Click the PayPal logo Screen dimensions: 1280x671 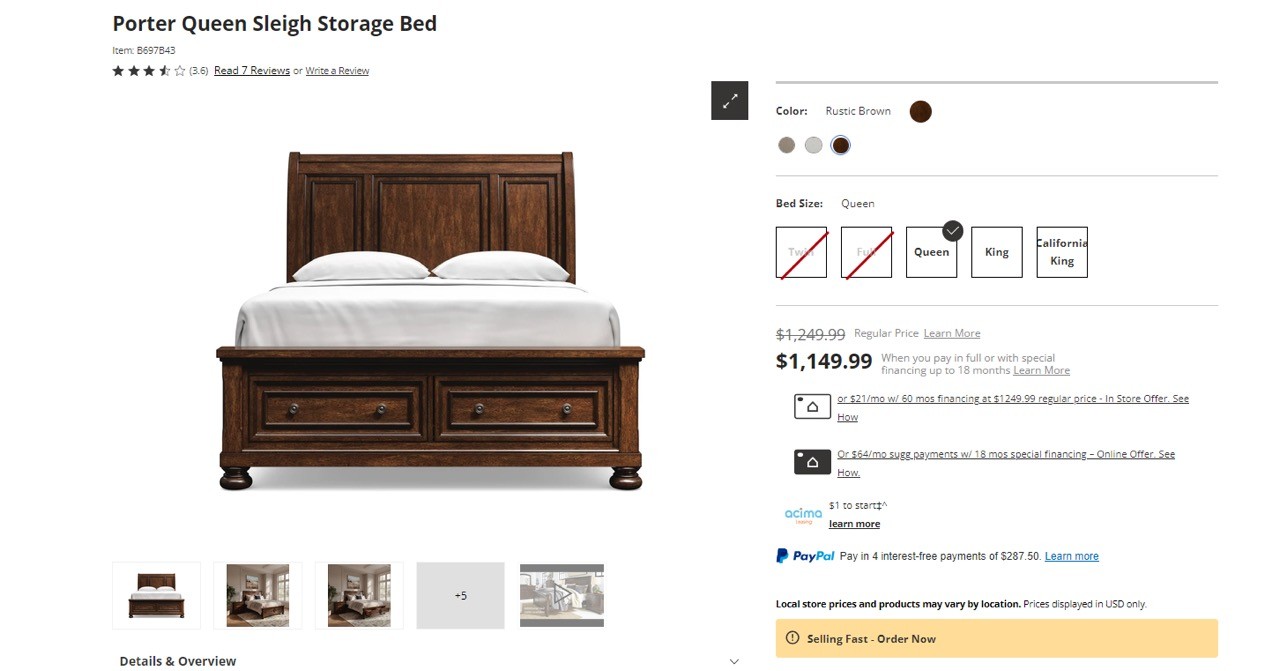click(805, 556)
